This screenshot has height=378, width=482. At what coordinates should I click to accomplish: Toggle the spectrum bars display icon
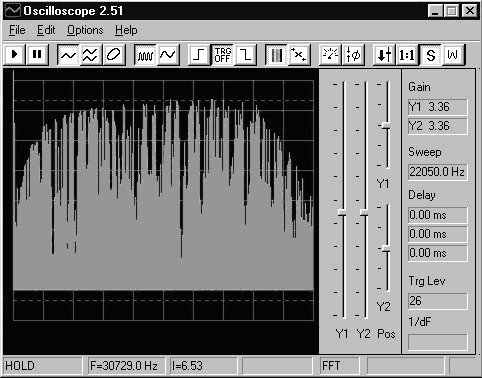tap(276, 55)
